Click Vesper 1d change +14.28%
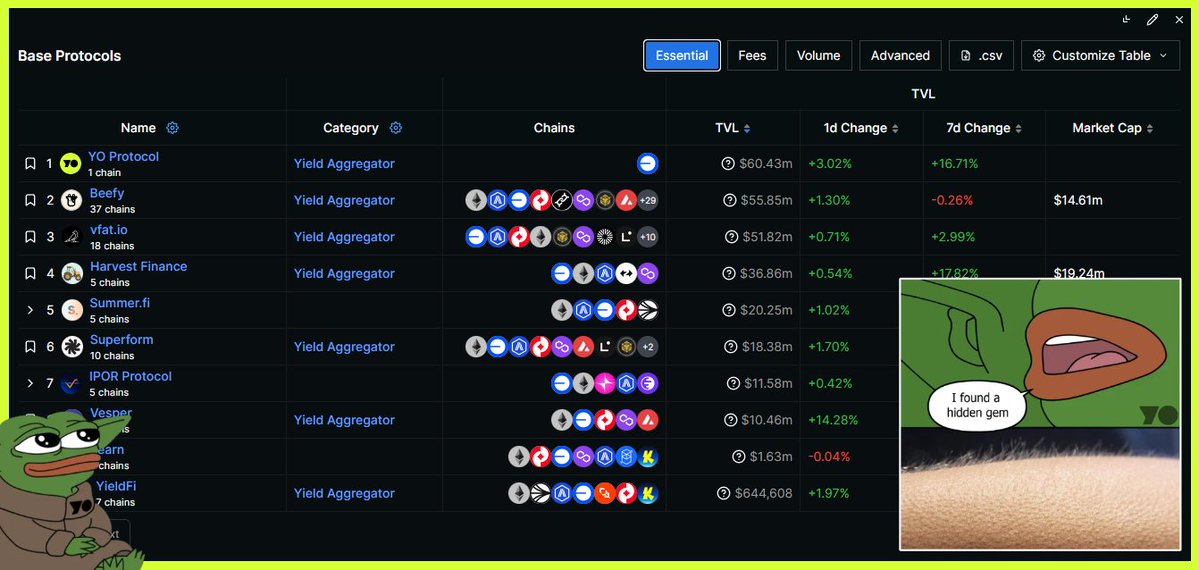Viewport: 1199px width, 570px height. pos(833,420)
